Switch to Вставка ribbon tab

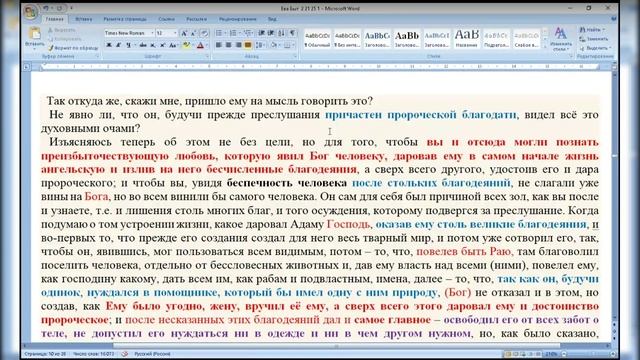(x=84, y=19)
